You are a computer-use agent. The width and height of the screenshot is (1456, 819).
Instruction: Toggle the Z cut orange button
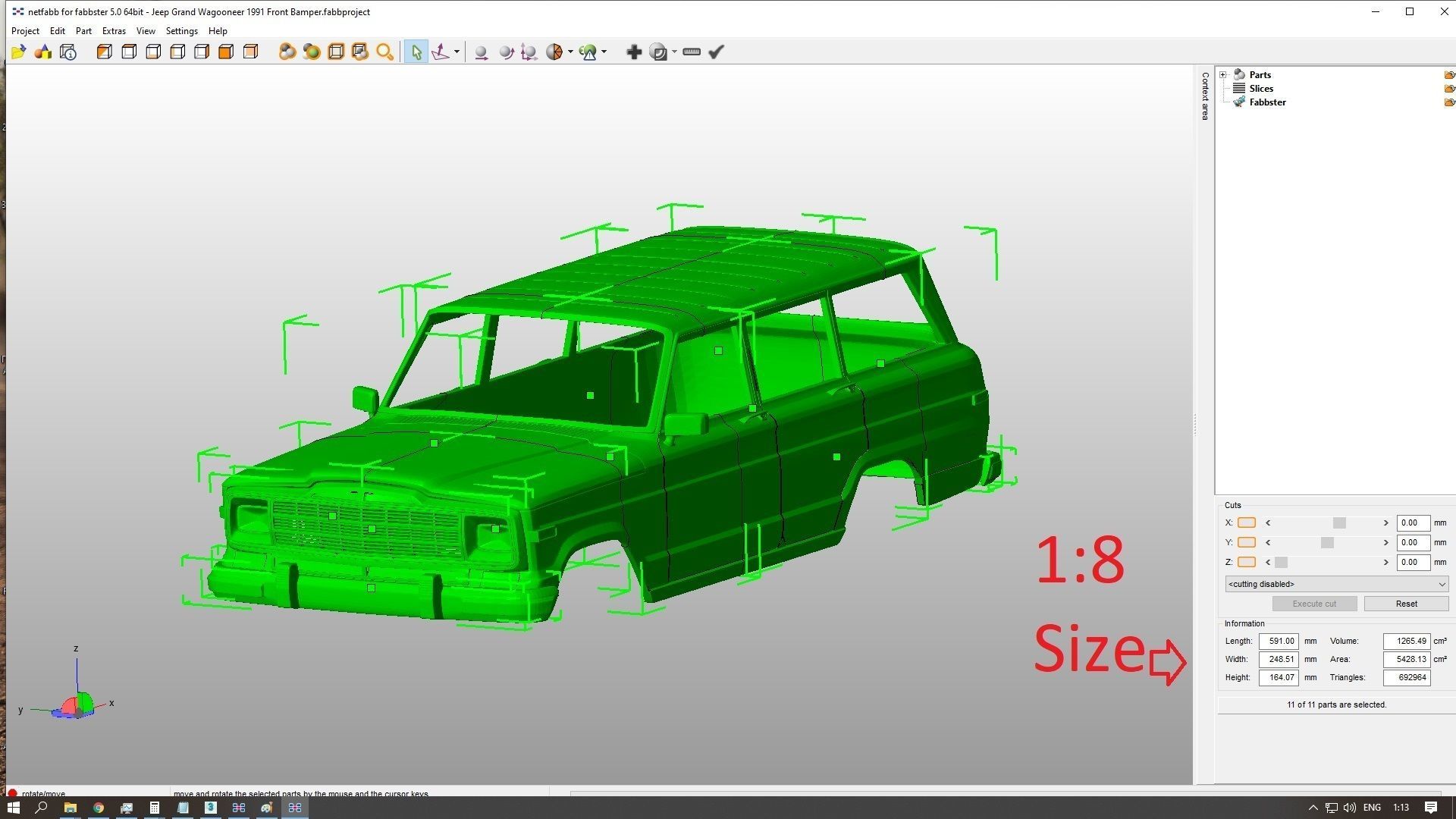(1247, 562)
